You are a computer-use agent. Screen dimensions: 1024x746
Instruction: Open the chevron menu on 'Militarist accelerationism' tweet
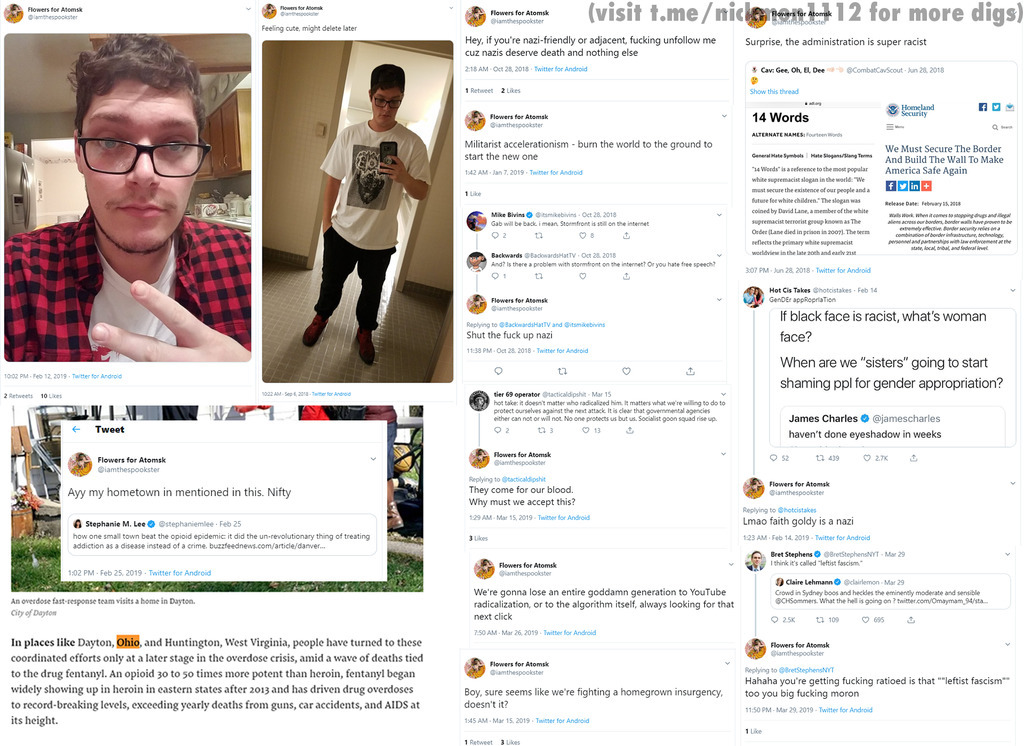(x=724, y=116)
